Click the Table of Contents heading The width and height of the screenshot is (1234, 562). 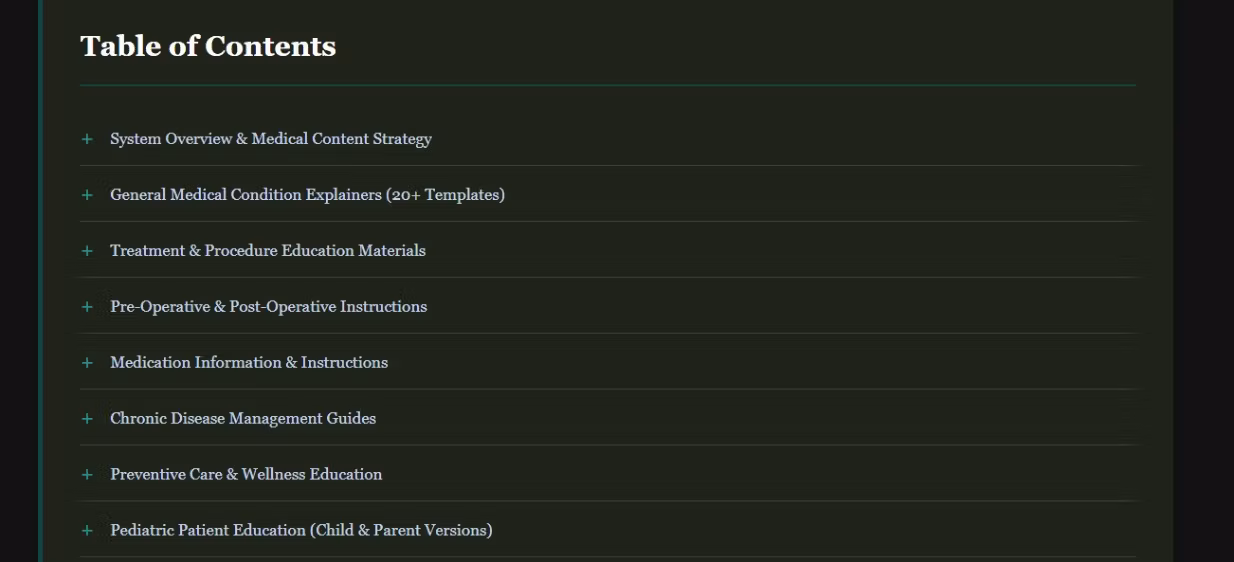coord(208,46)
